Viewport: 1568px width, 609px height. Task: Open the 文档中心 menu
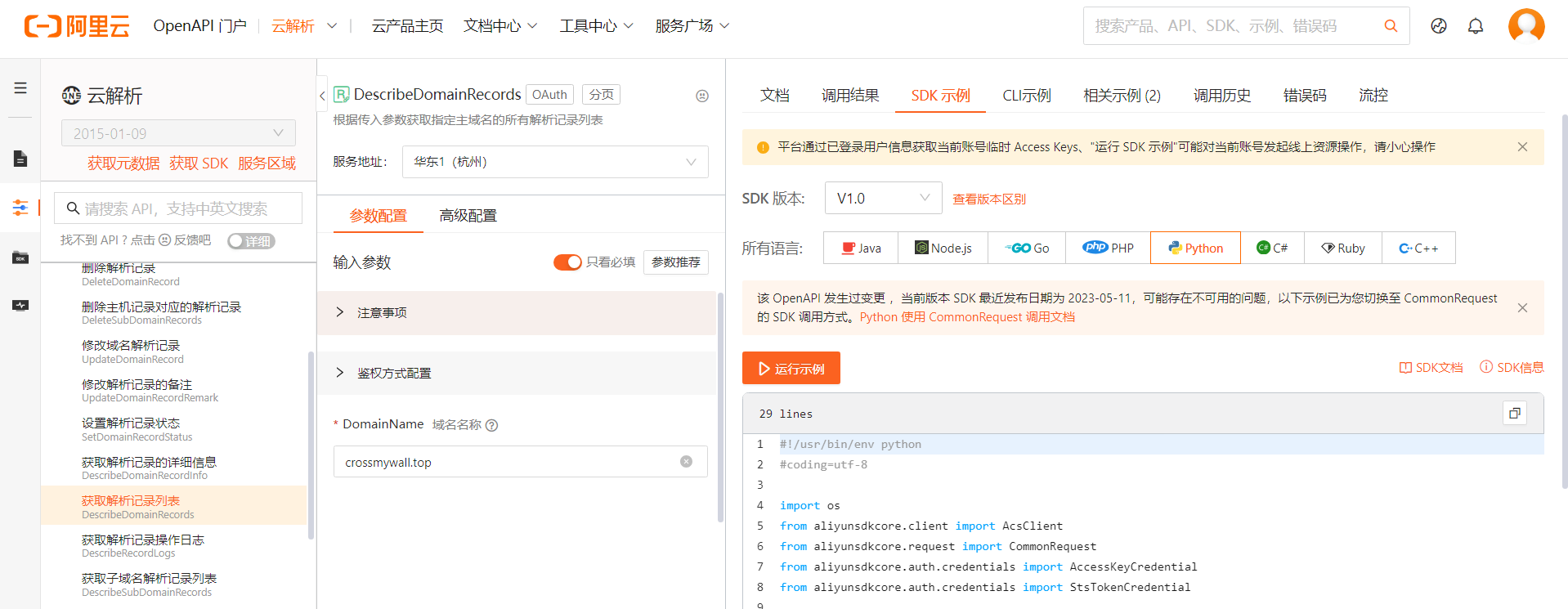[500, 26]
